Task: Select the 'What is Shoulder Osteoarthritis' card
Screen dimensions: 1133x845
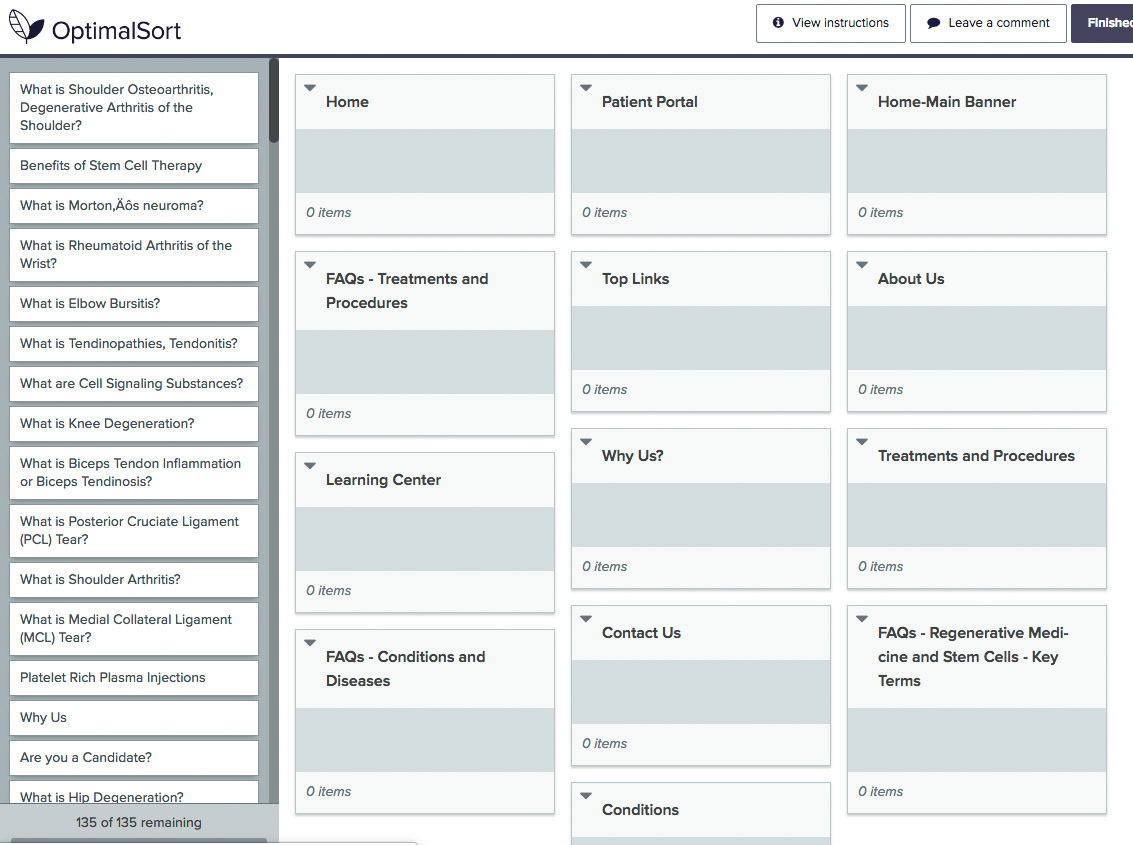Action: pos(134,108)
